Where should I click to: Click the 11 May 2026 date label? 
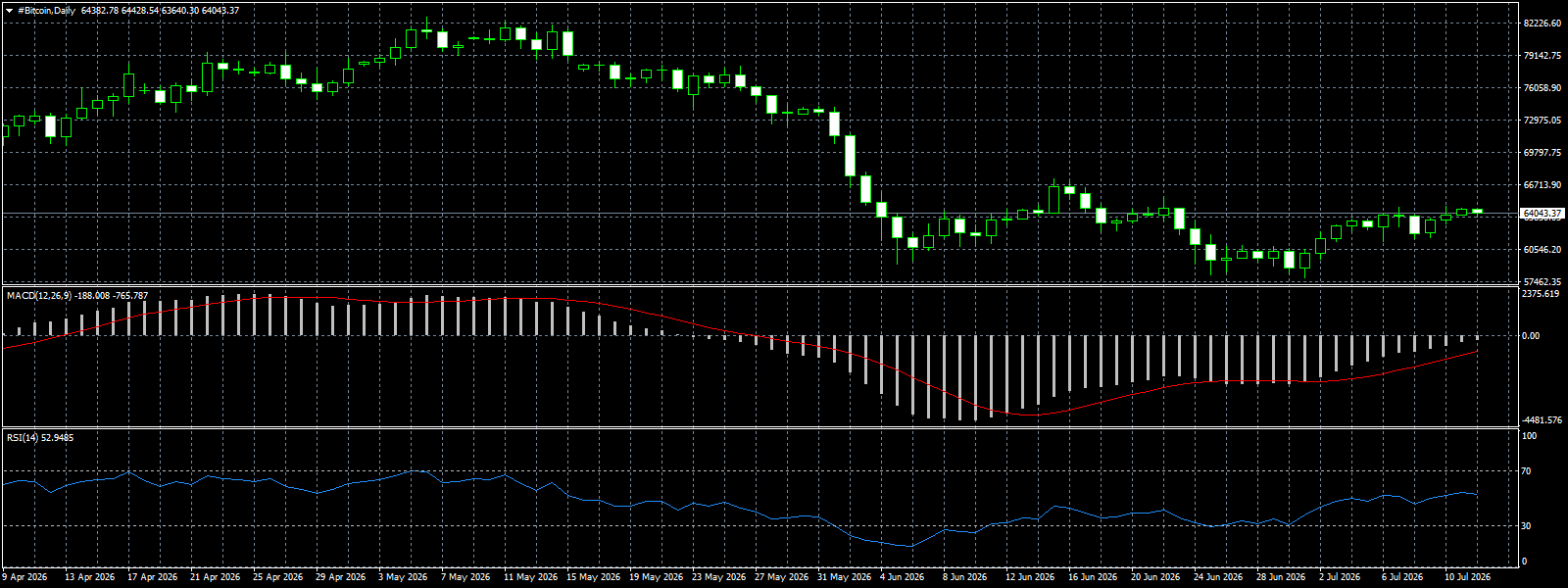[x=530, y=577]
